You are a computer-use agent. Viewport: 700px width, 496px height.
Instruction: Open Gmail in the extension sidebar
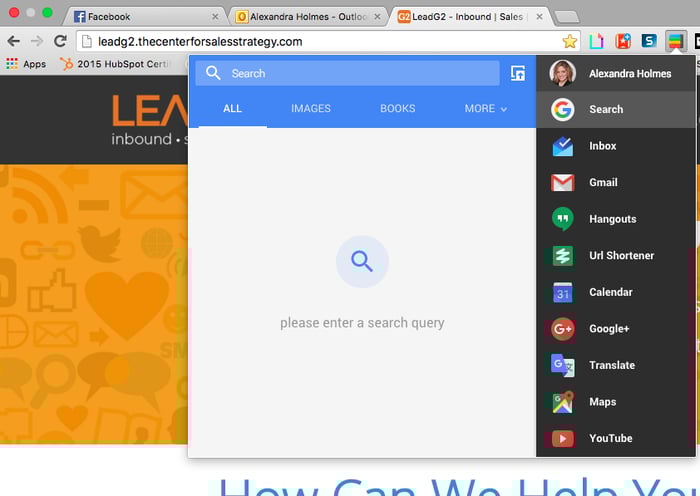pyautogui.click(x=602, y=183)
